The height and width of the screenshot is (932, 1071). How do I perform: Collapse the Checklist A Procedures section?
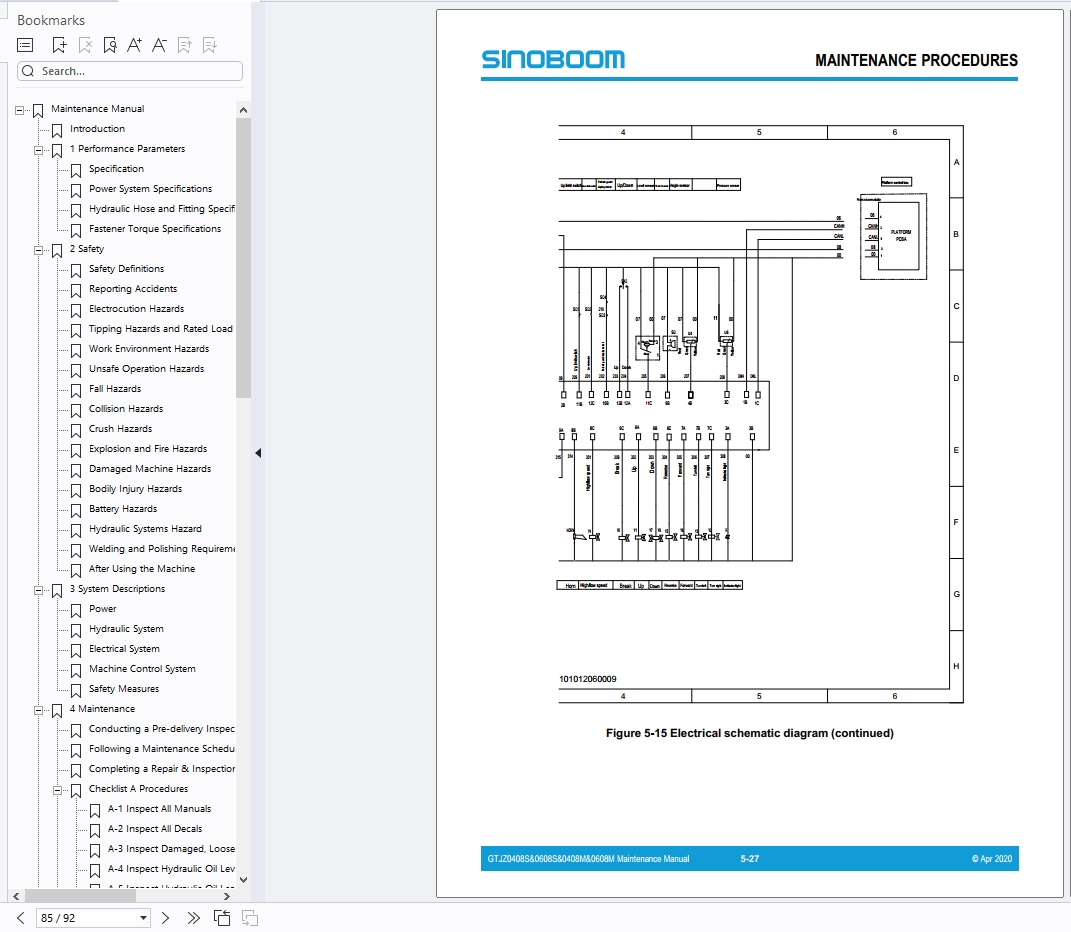coord(60,790)
